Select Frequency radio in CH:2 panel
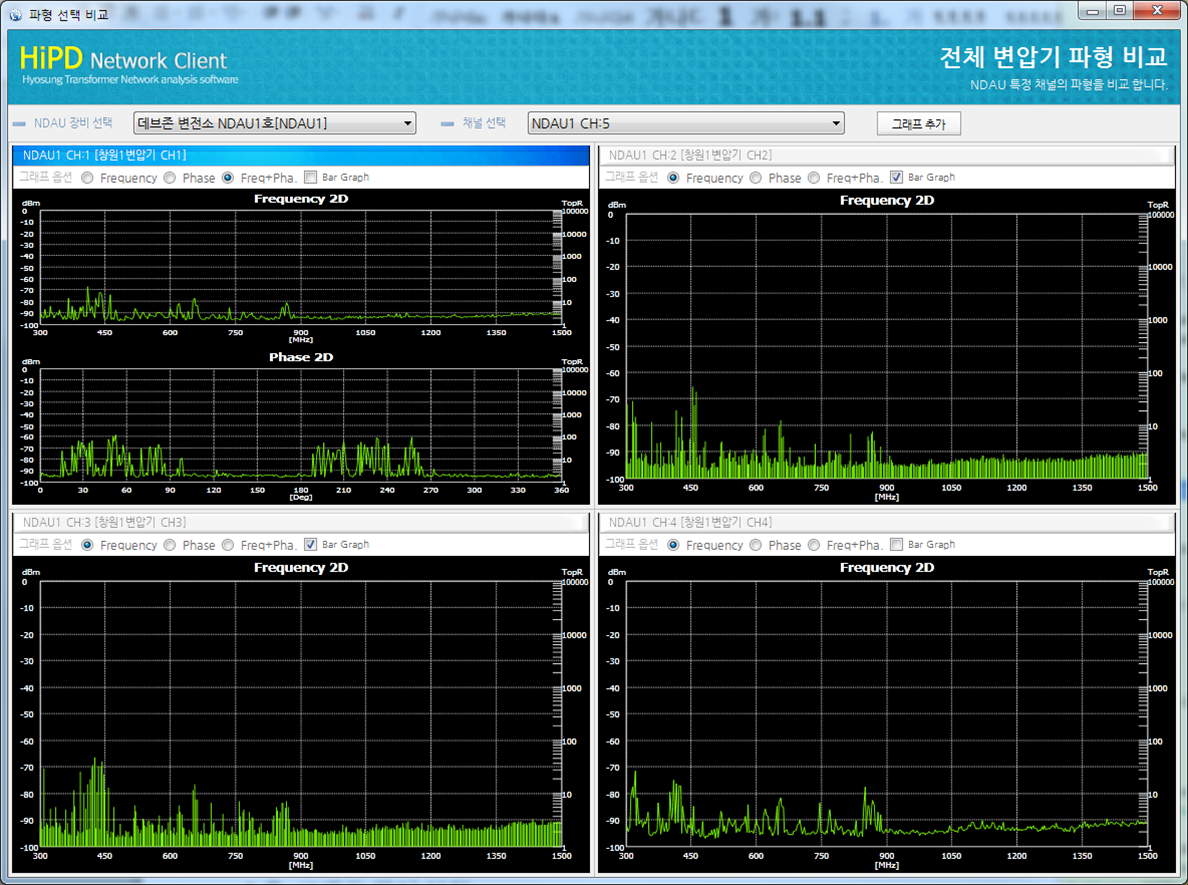The height and width of the screenshot is (885, 1188). 674,177
